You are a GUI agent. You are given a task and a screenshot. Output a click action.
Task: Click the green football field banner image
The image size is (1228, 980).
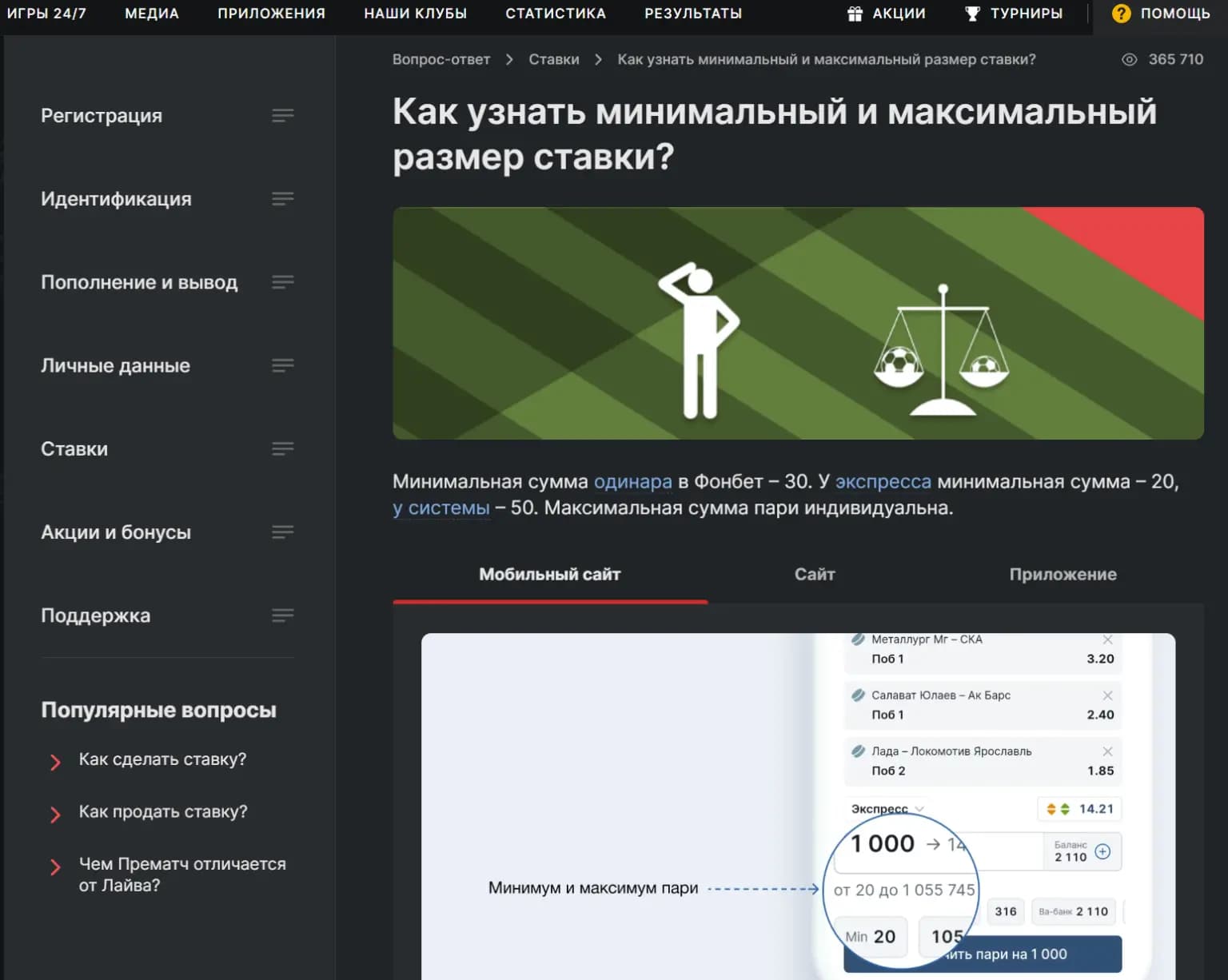(x=798, y=323)
